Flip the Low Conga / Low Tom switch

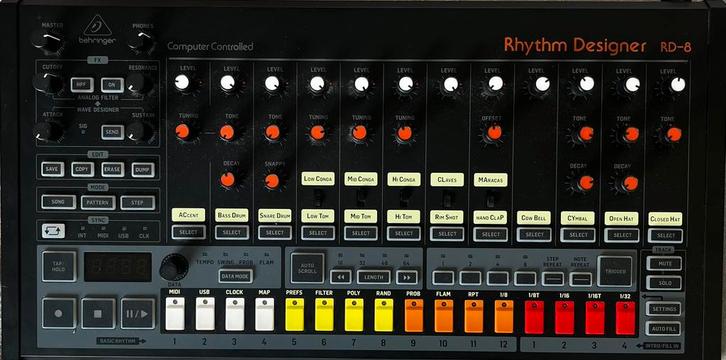click(318, 199)
